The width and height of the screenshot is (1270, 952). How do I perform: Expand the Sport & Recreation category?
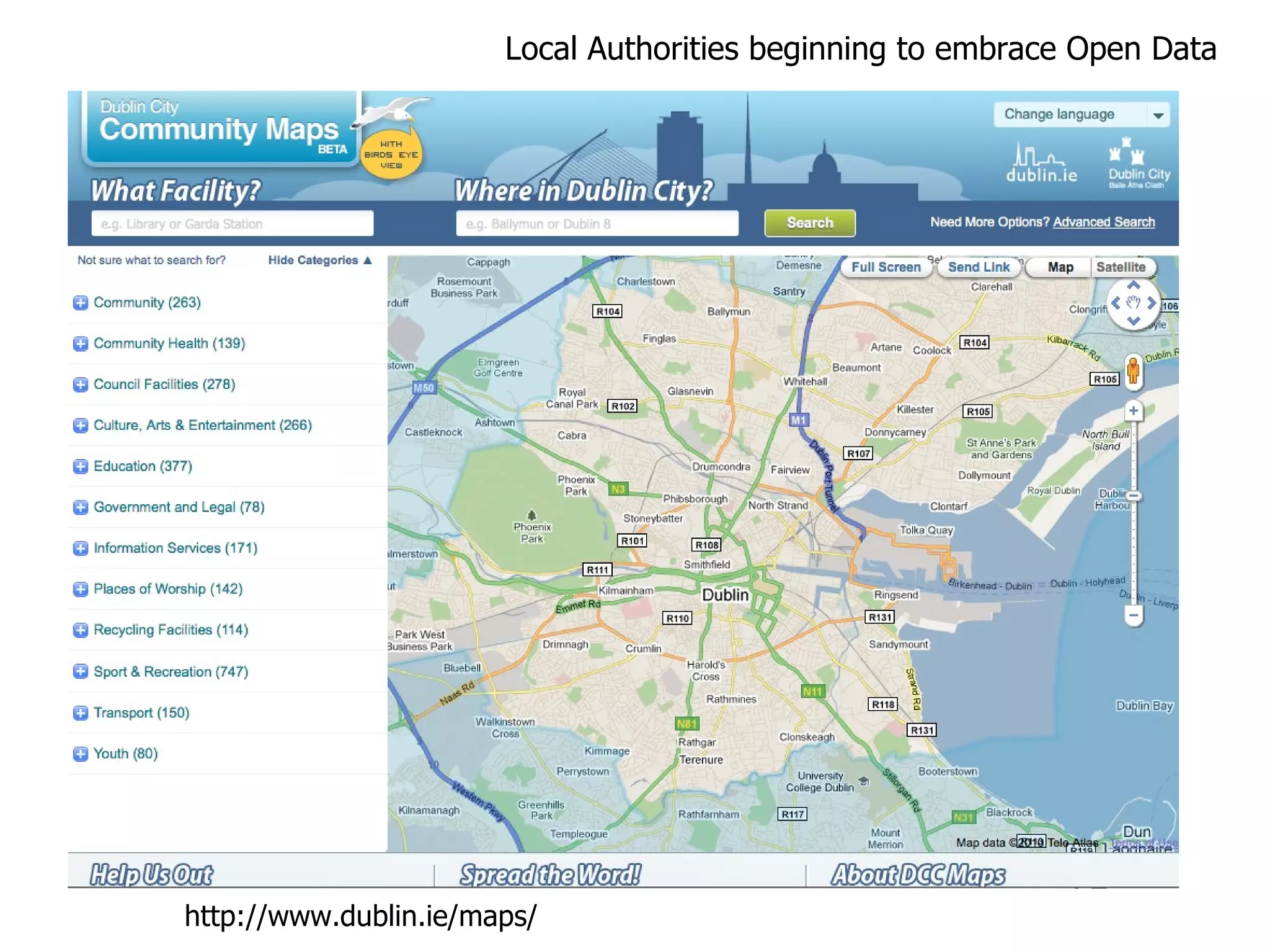81,672
